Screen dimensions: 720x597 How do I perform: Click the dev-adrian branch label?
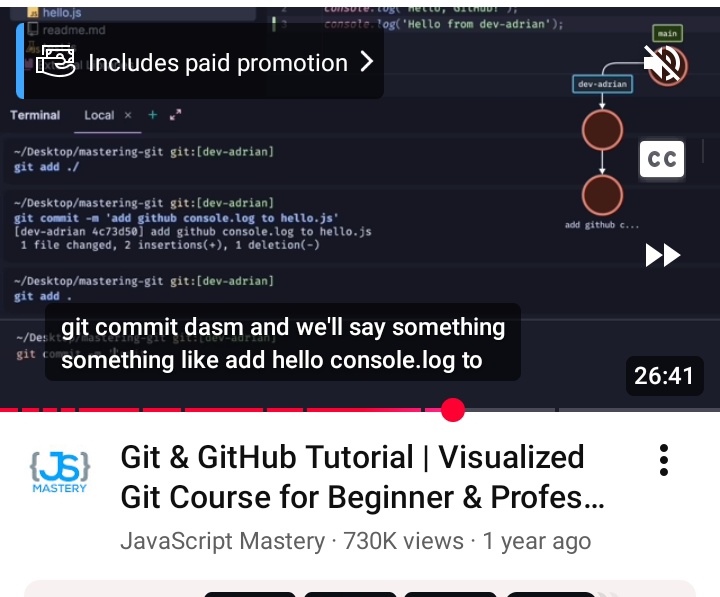pyautogui.click(x=602, y=84)
